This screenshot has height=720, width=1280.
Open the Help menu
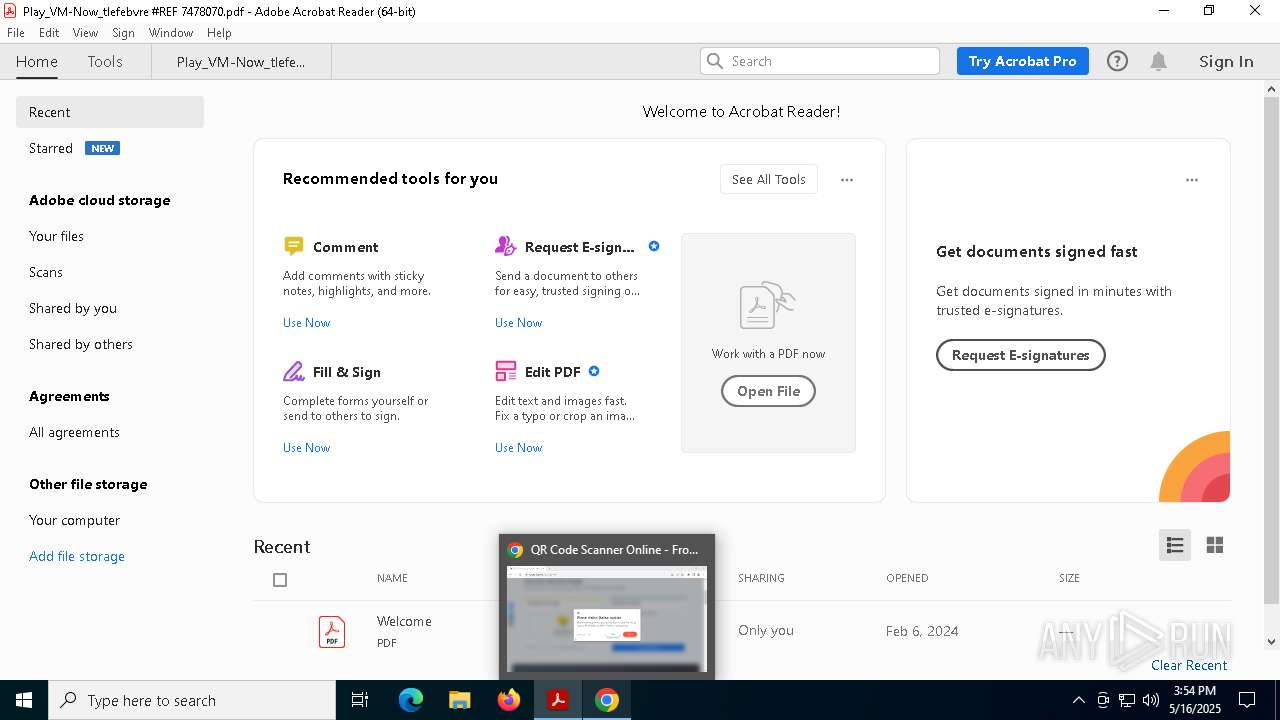[x=219, y=33]
